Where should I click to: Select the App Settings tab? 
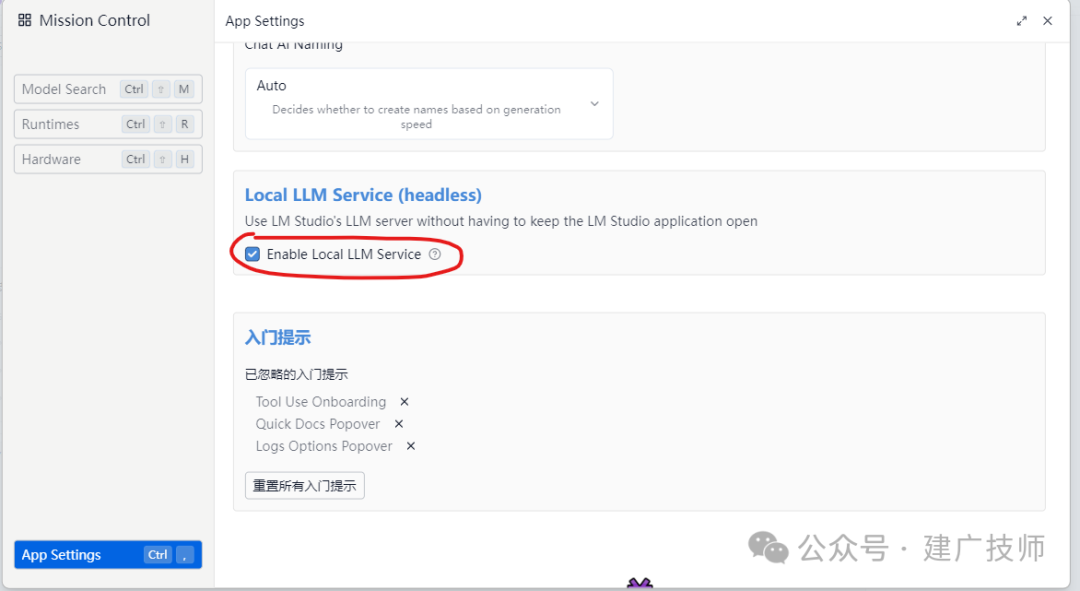[x=108, y=554]
